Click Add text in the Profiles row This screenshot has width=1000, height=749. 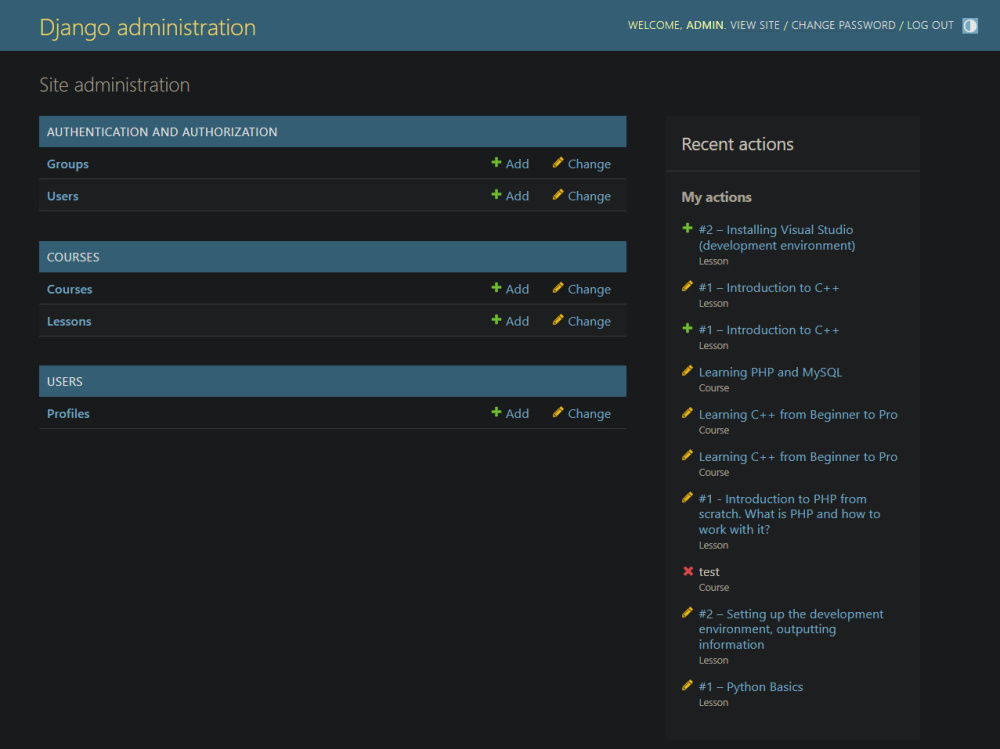[517, 413]
